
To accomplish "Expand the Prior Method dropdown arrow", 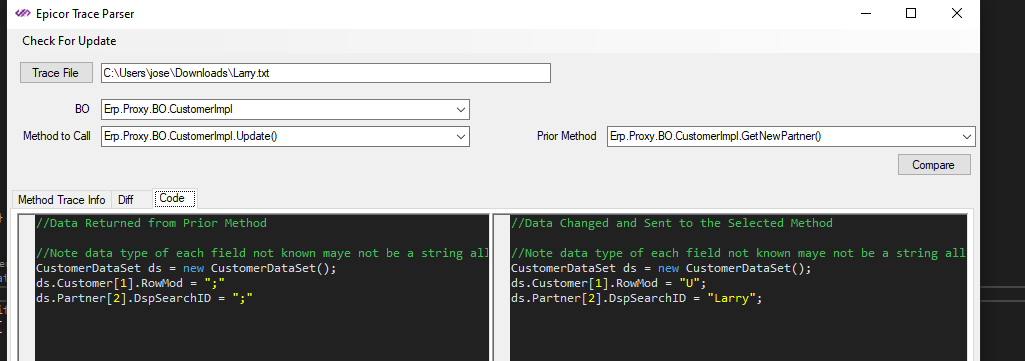I will (x=967, y=136).
